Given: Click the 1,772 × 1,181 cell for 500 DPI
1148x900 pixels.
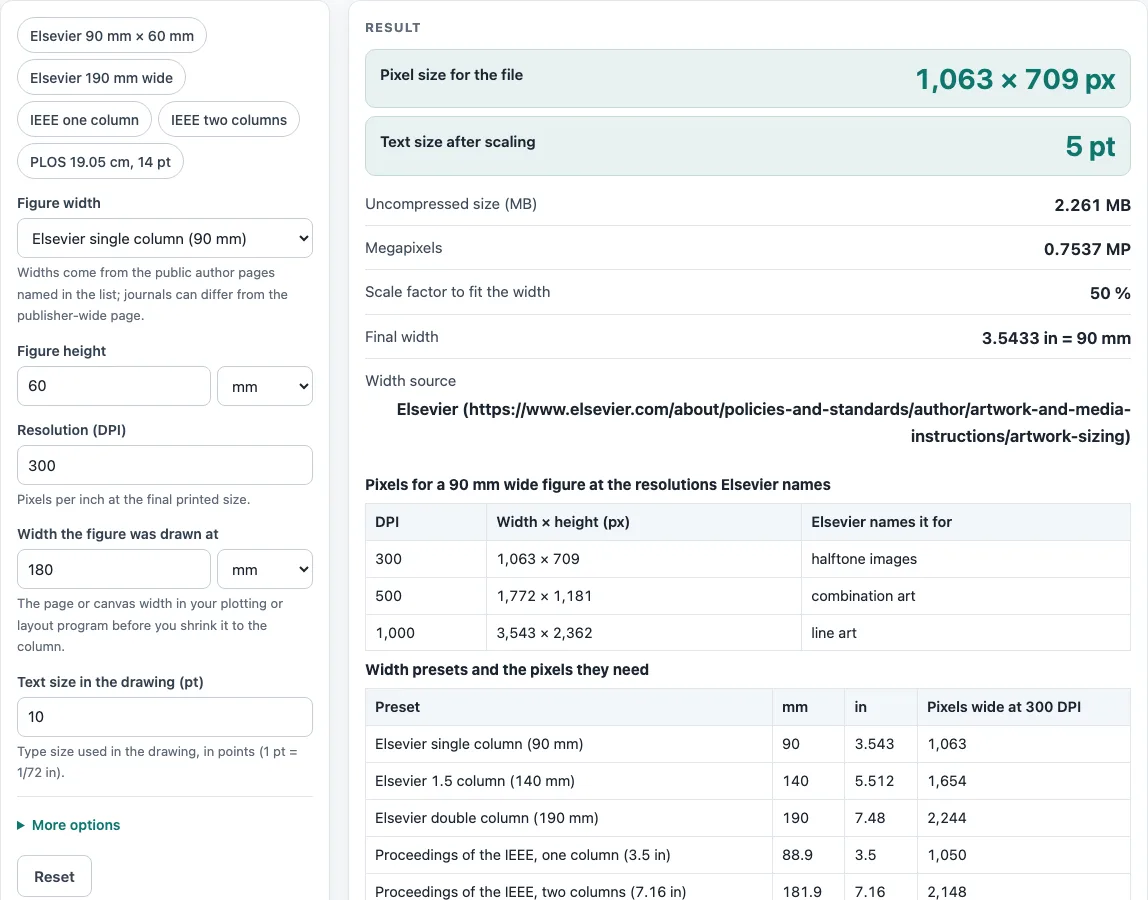Looking at the screenshot, I should pos(644,596).
